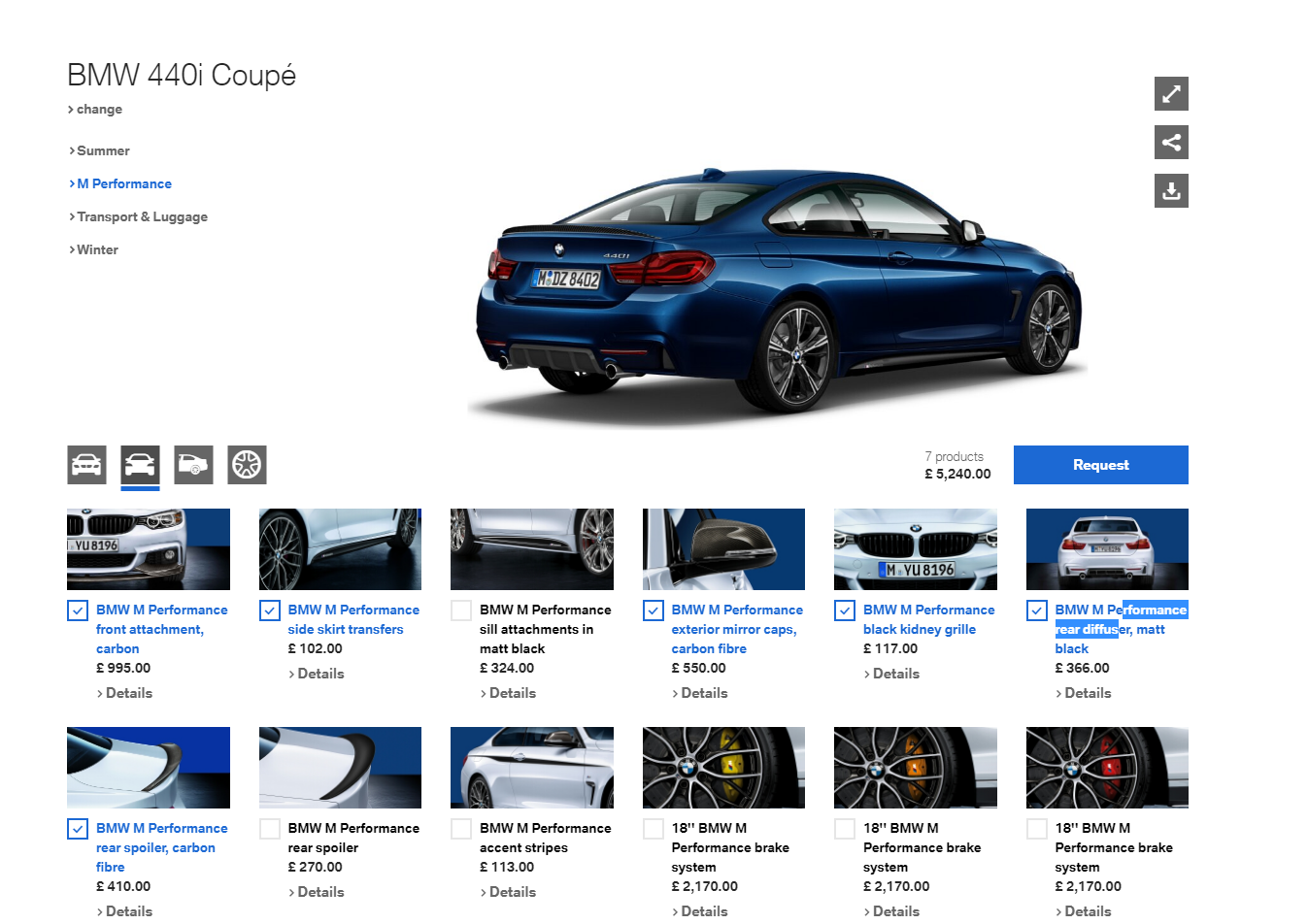Uncheck rear spoiler, carbon fibre checkbox
The image size is (1308, 924).
coord(78,829)
